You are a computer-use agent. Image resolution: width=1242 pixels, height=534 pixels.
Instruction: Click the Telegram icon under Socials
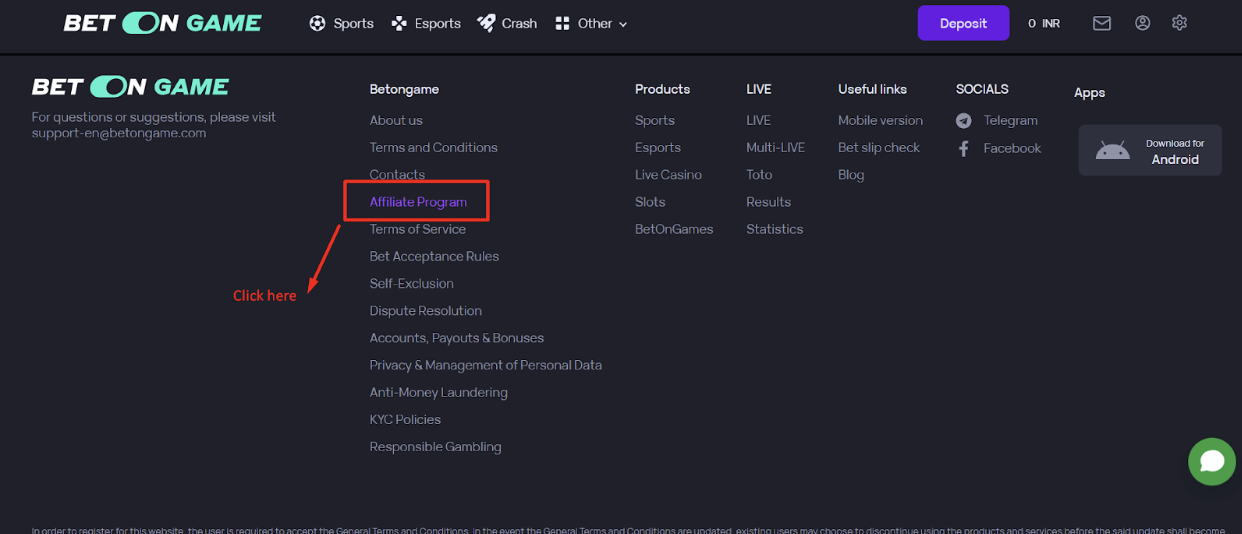point(964,121)
